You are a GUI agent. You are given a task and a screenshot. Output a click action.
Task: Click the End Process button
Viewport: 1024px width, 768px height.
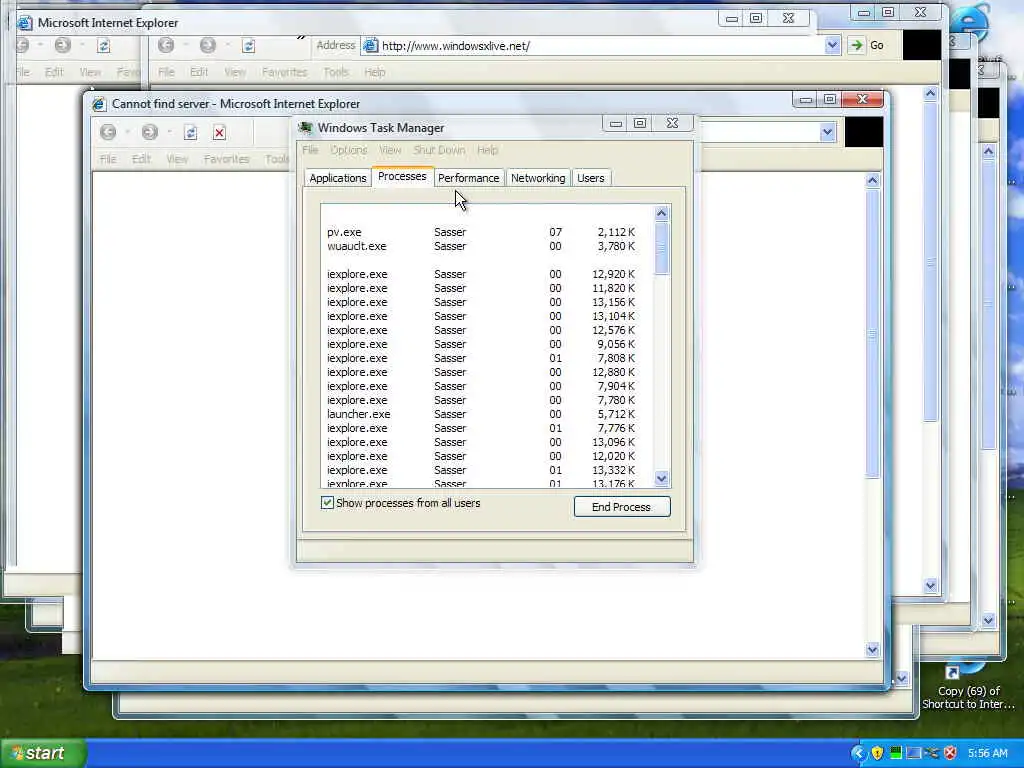pos(622,507)
